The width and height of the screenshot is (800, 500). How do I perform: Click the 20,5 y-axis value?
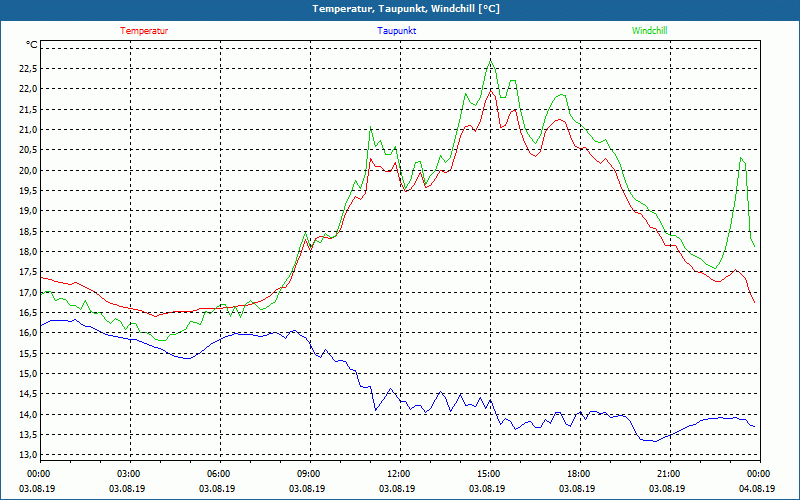click(29, 150)
